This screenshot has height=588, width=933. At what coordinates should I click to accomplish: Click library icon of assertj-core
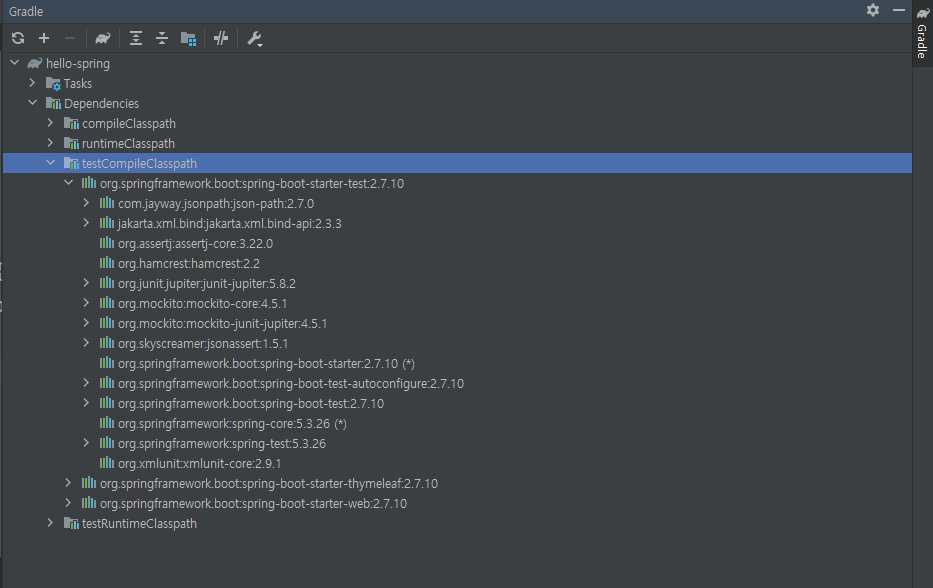pyautogui.click(x=107, y=243)
